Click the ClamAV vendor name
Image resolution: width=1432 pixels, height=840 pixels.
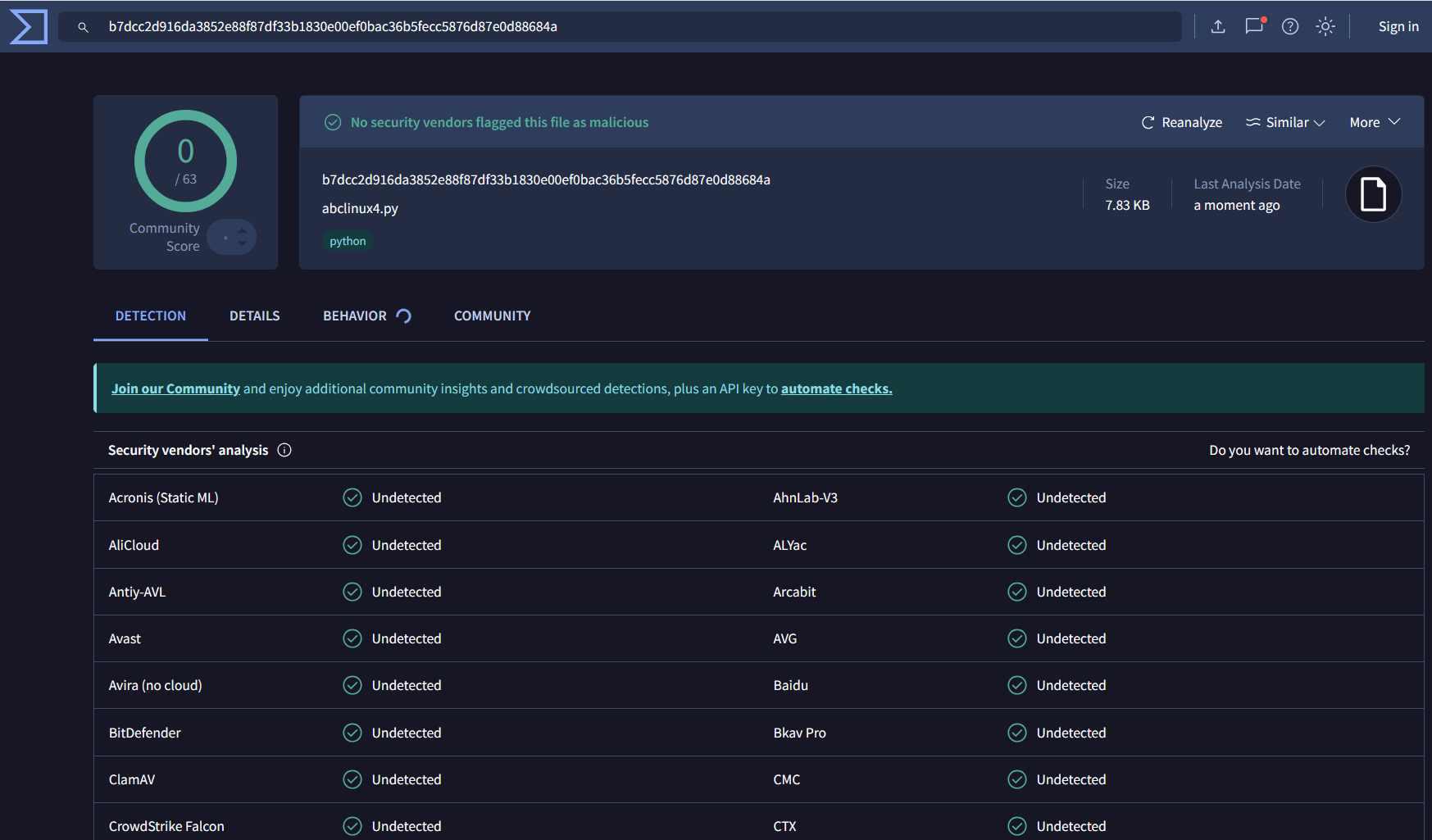coord(132,779)
